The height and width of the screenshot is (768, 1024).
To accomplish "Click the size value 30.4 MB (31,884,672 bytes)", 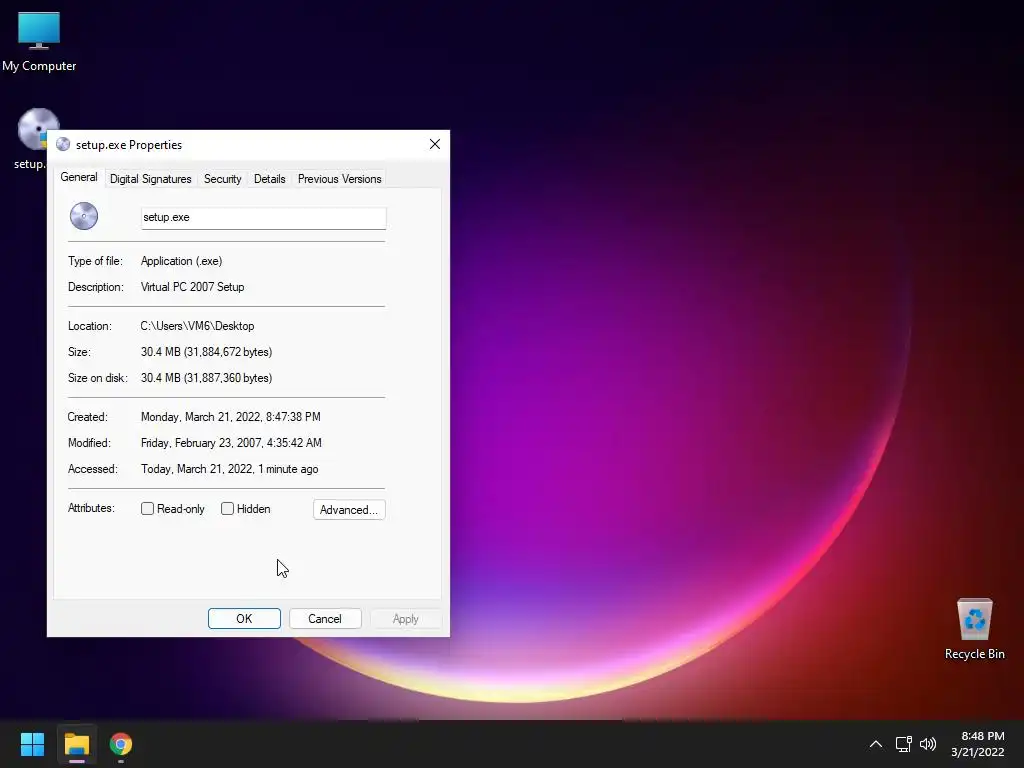I will (206, 352).
